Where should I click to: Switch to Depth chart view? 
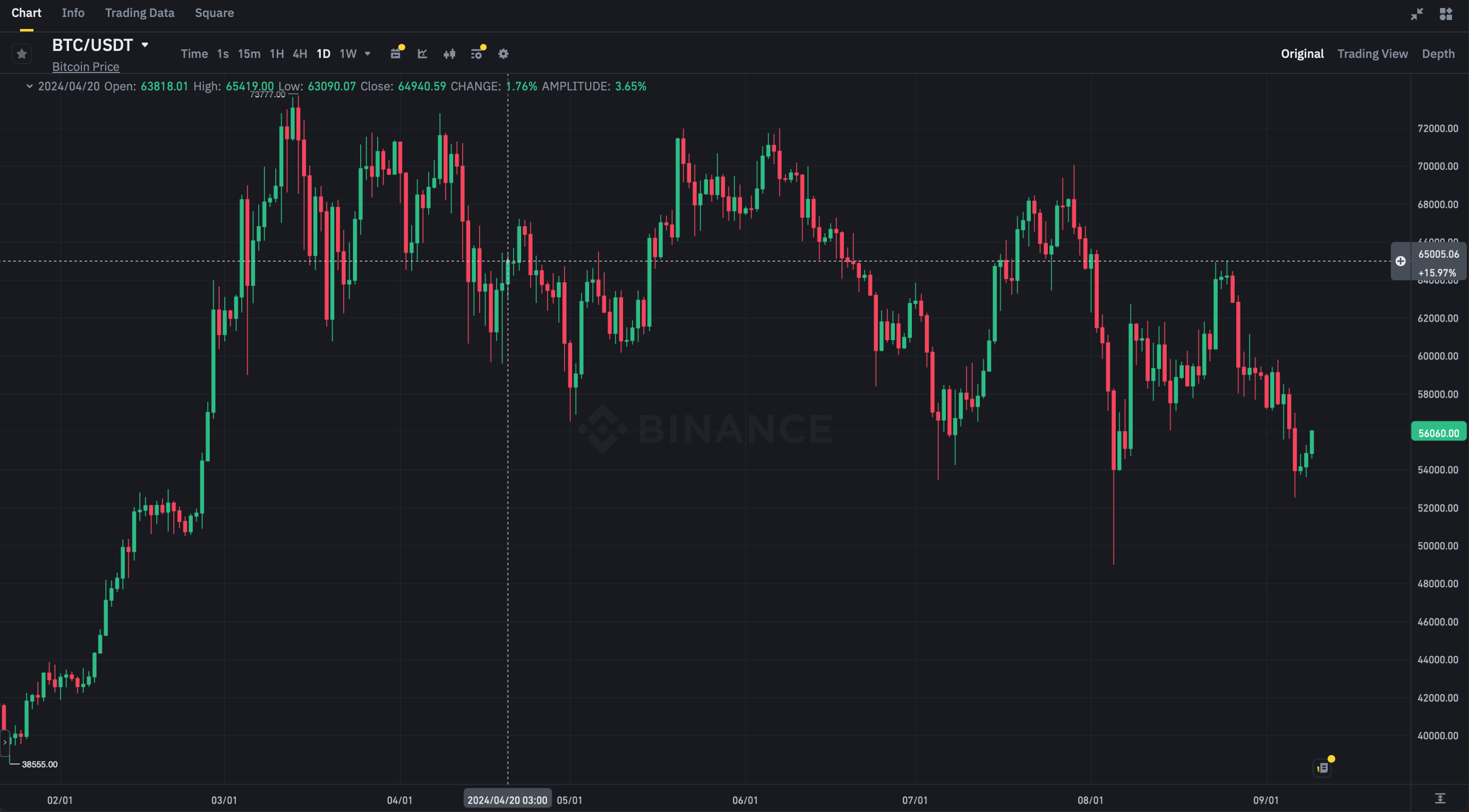click(x=1438, y=53)
